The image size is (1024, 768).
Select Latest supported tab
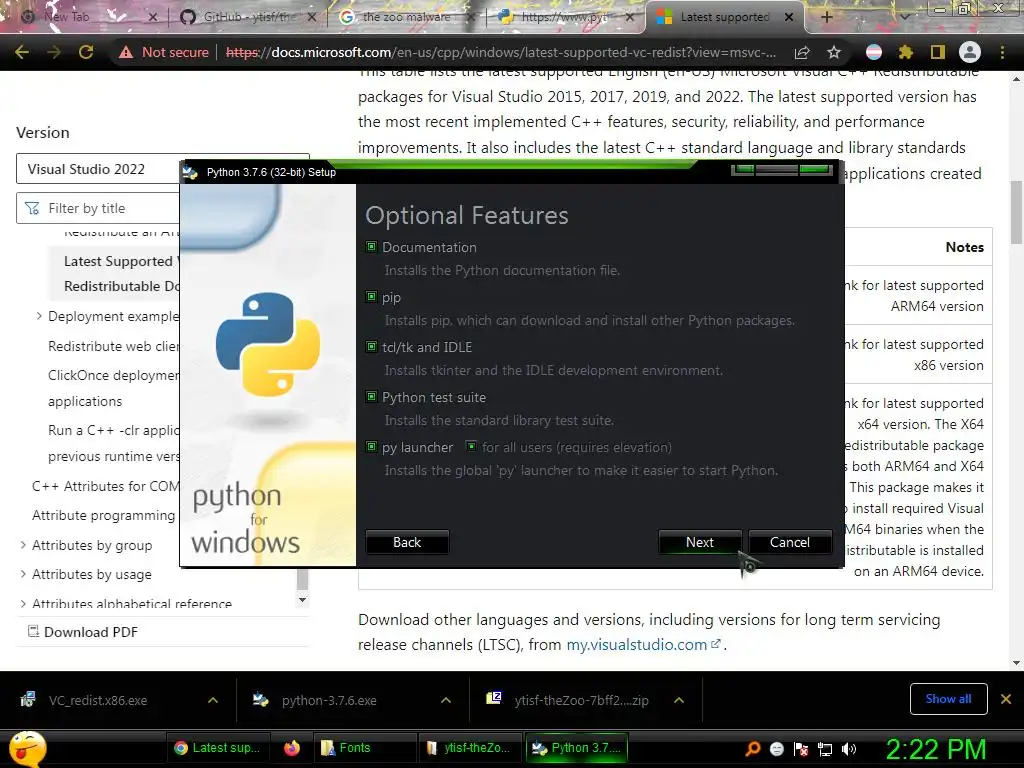tap(724, 17)
